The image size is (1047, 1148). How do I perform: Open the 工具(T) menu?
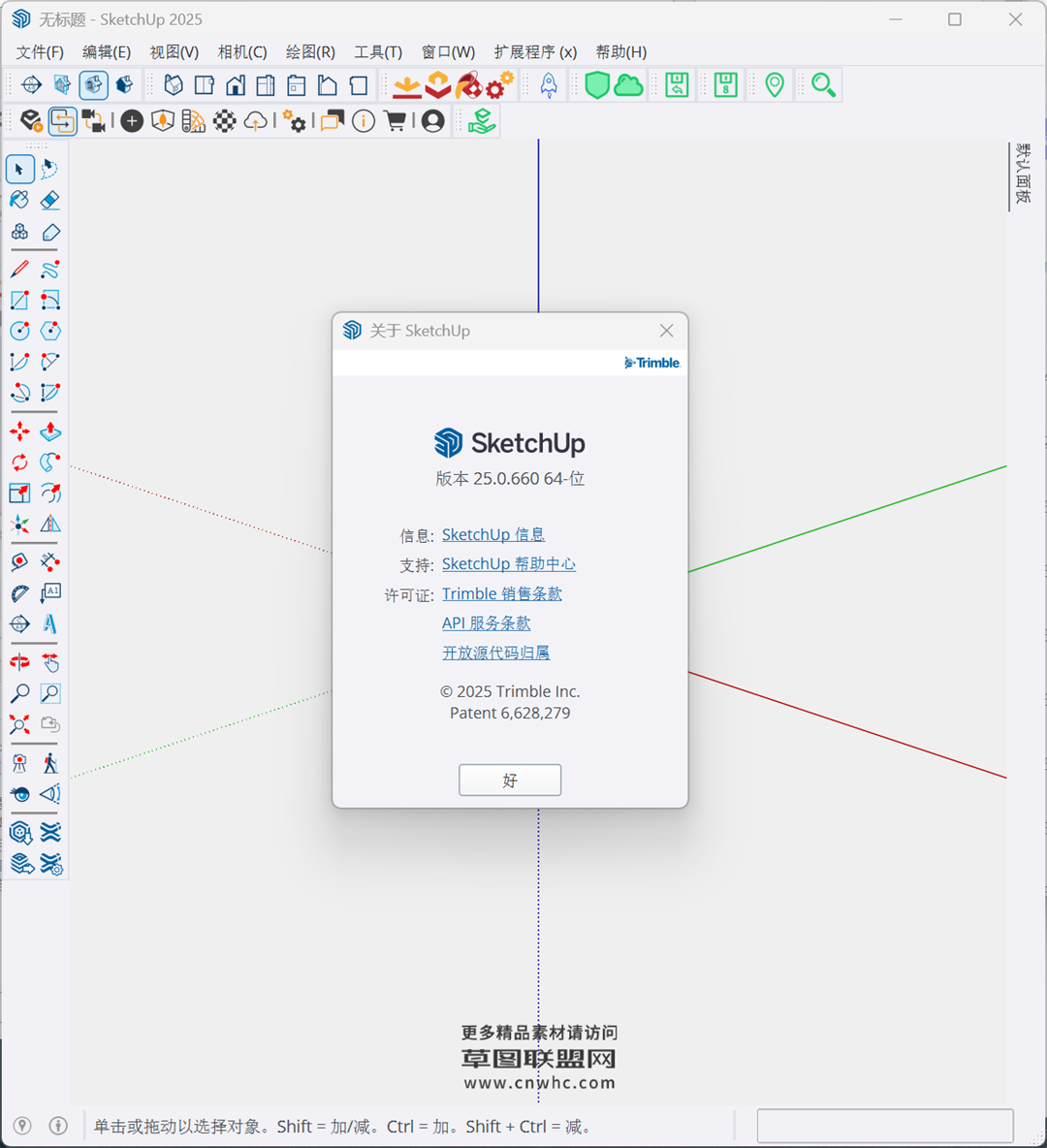coord(378,52)
